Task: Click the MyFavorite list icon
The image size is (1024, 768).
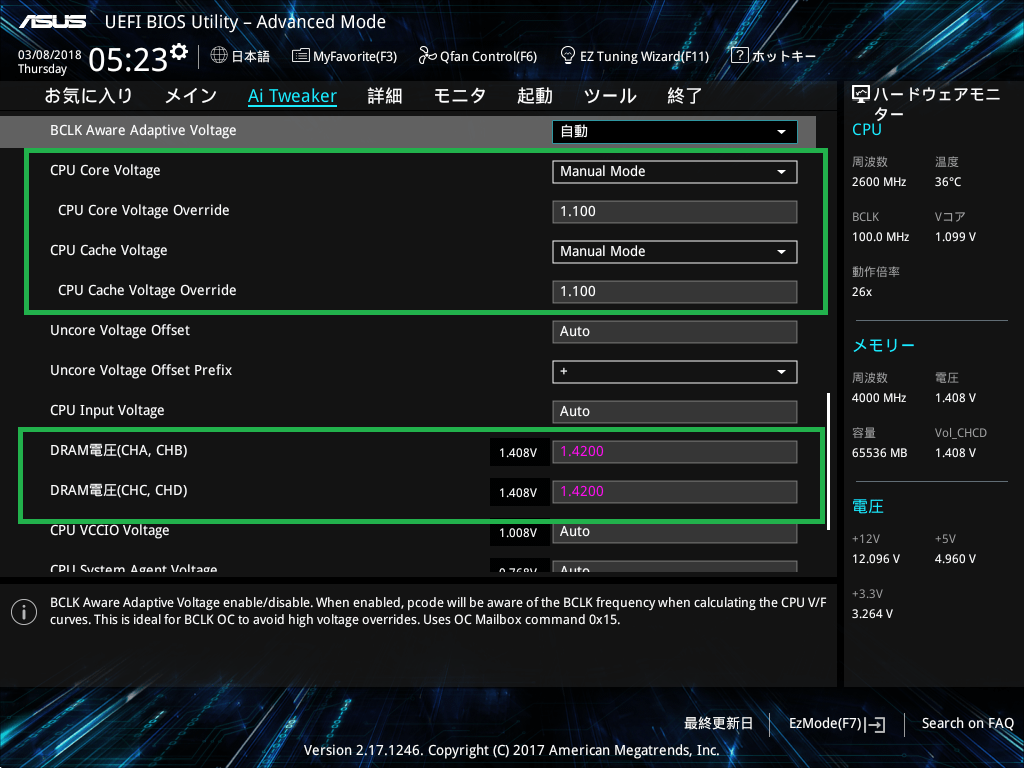Action: [x=300, y=56]
